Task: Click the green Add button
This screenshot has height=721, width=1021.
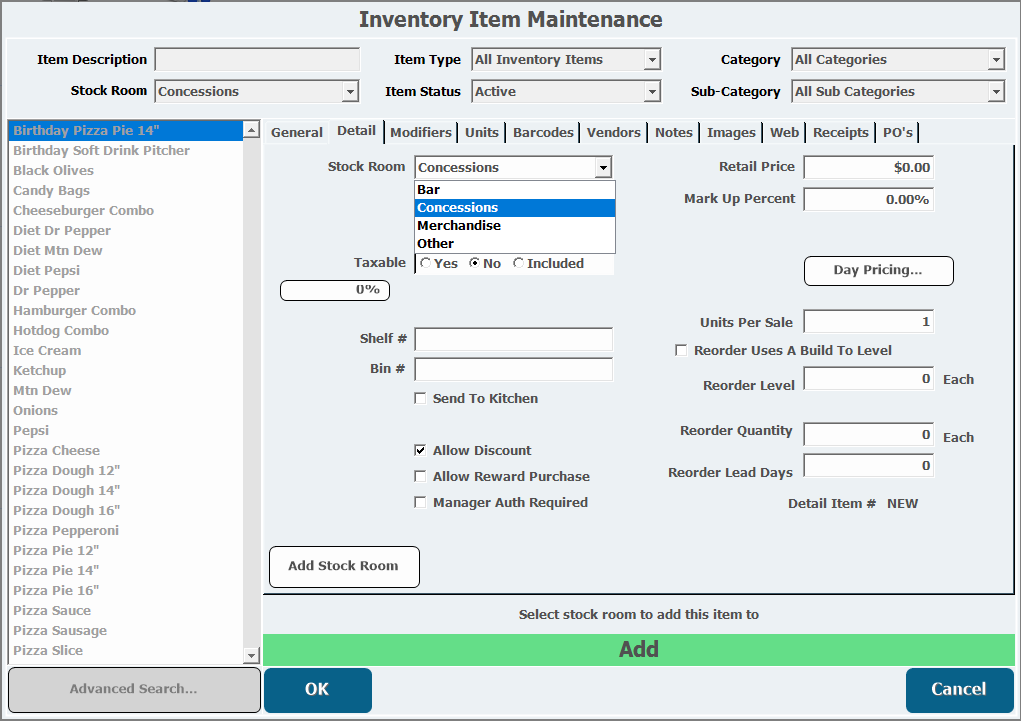Action: (x=638, y=650)
